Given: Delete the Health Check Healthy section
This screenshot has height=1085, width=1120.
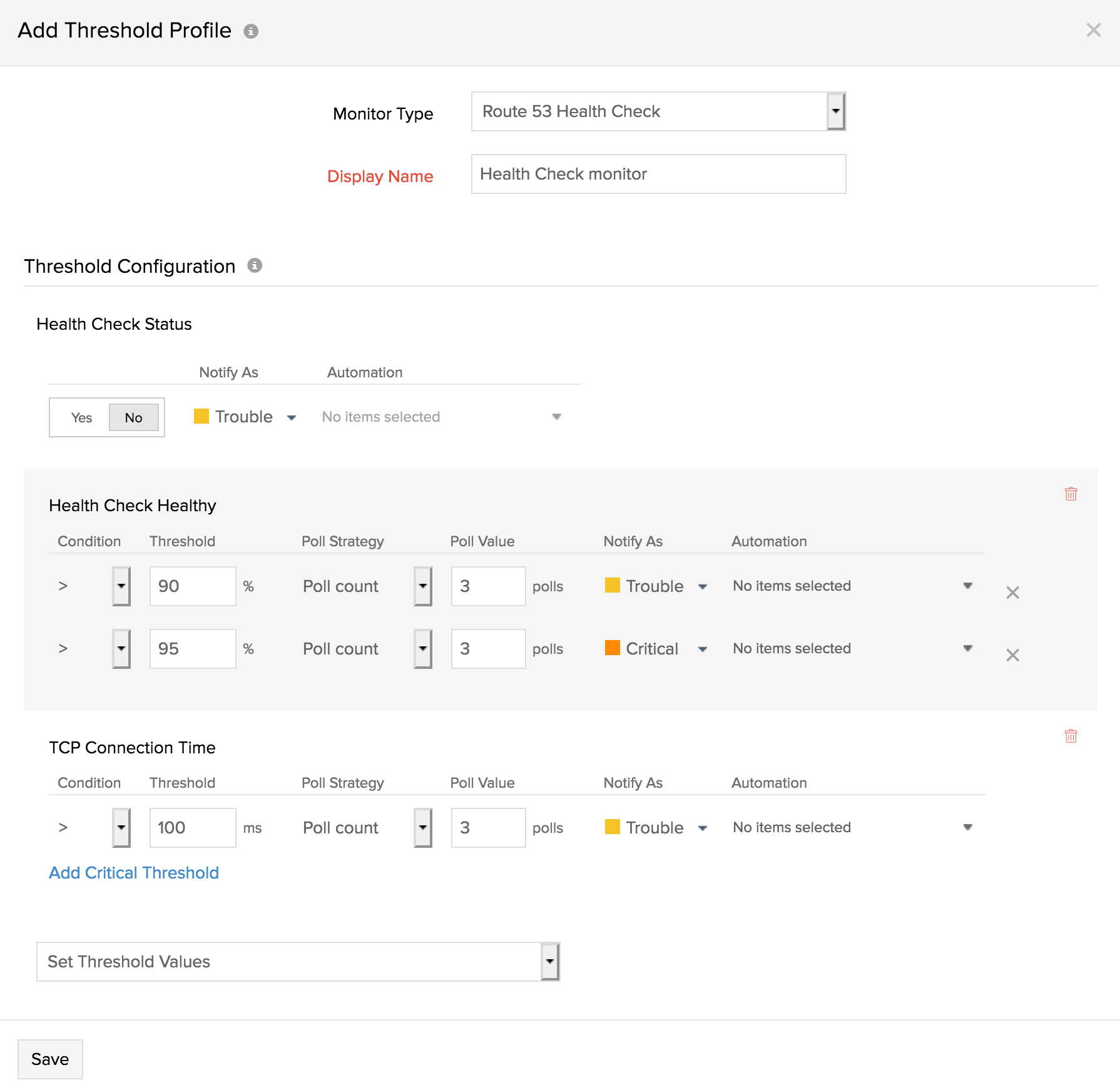Looking at the screenshot, I should (x=1071, y=494).
